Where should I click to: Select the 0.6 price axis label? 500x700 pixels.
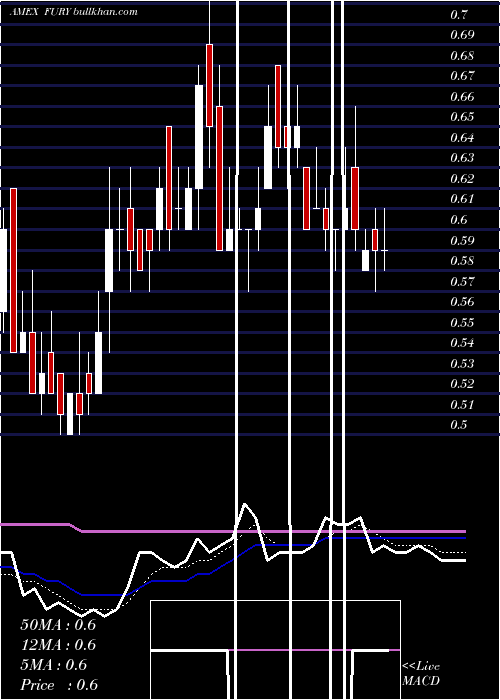coord(459,220)
